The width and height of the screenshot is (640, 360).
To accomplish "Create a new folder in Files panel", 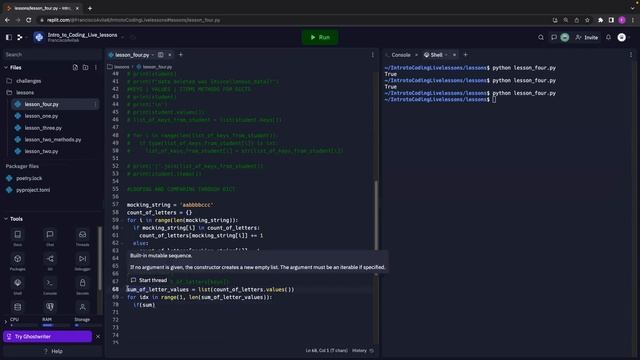I will [85, 67].
